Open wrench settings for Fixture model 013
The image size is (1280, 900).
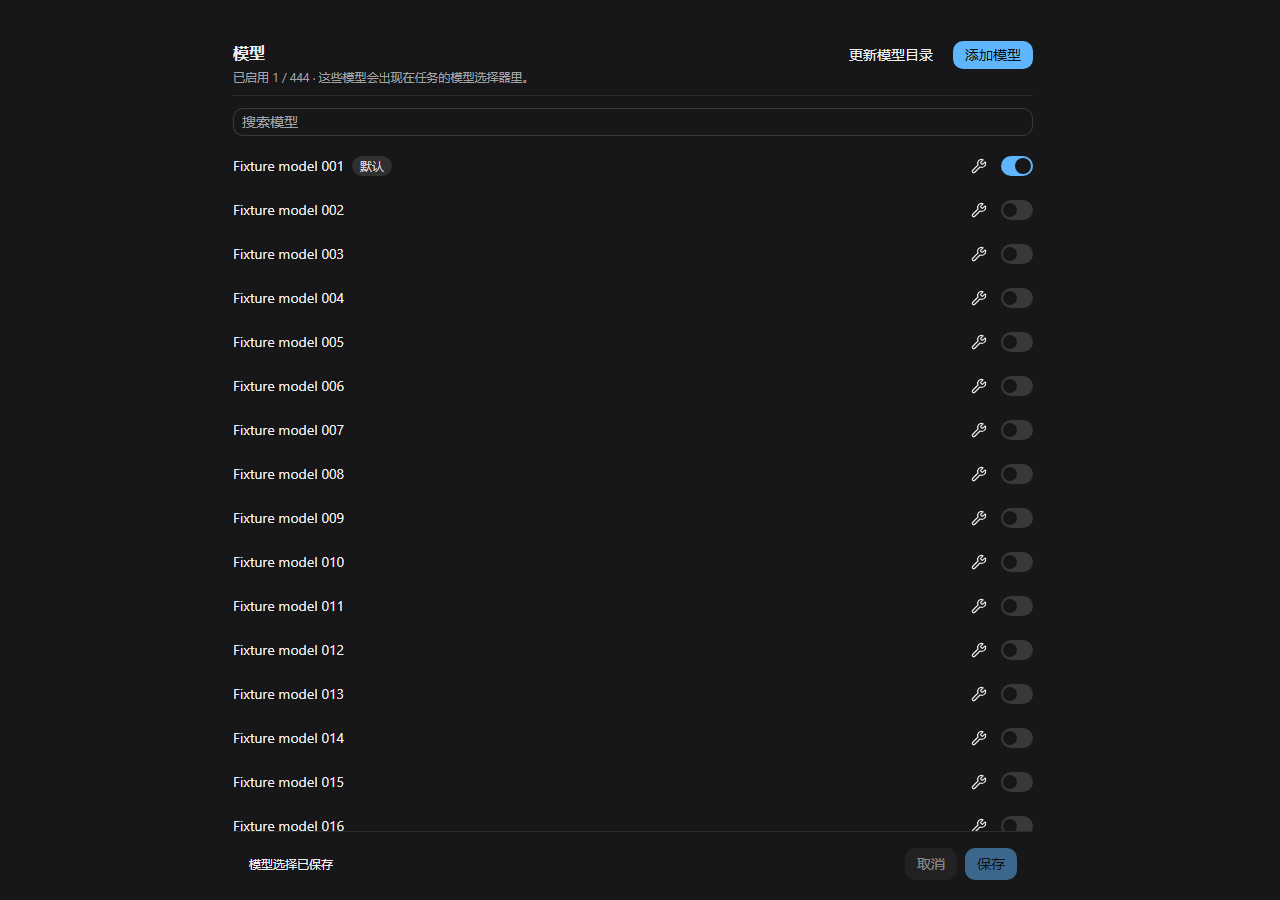tap(979, 694)
